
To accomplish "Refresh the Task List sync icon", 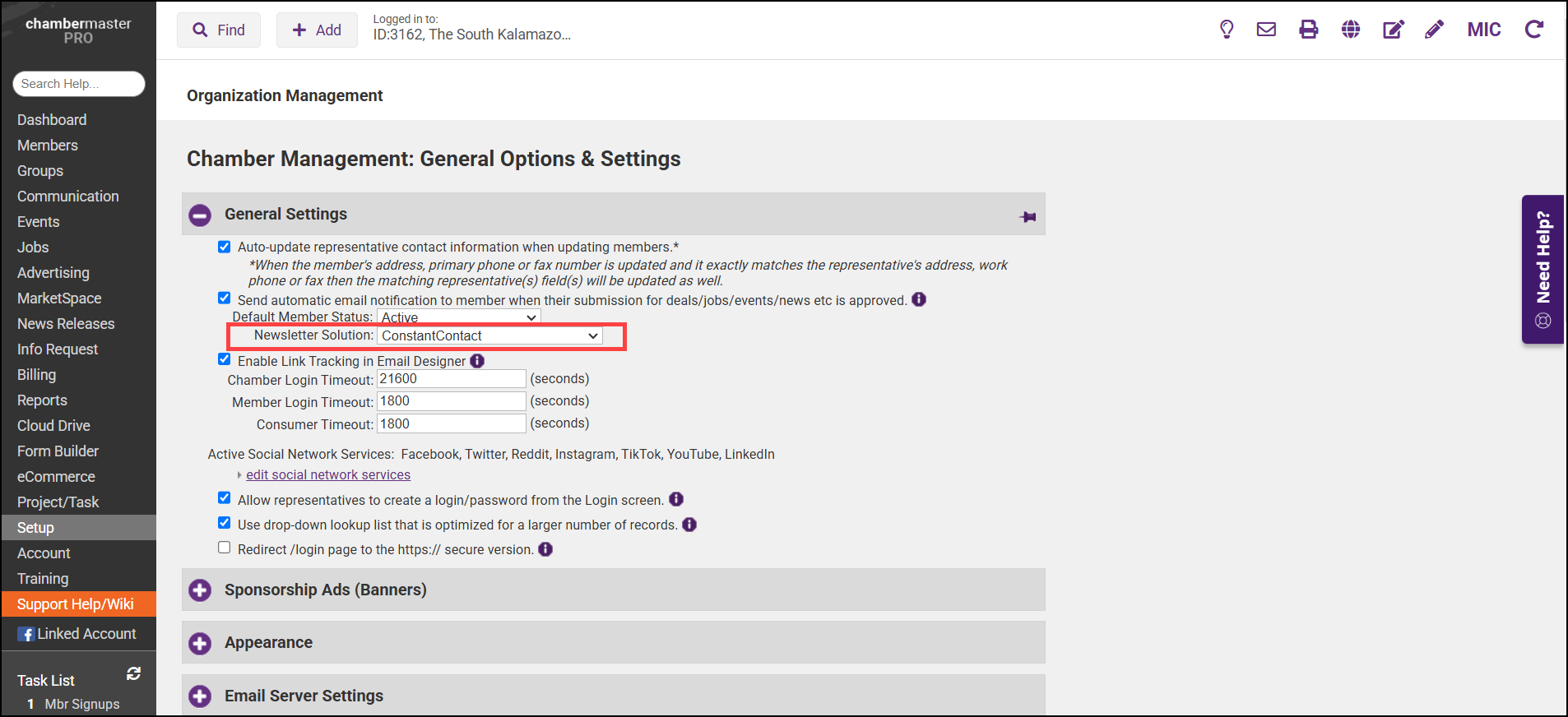I will point(133,673).
